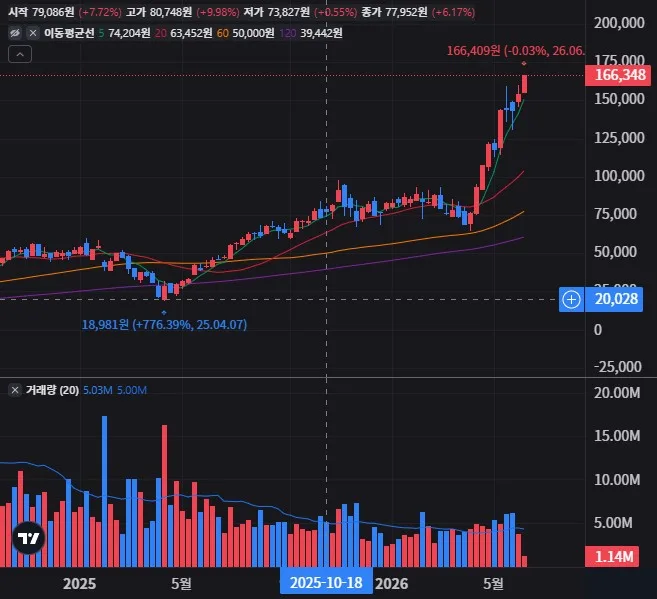Viewport: 657px width, 599px height.
Task: Click the TradingView logo icon
Action: point(28,538)
